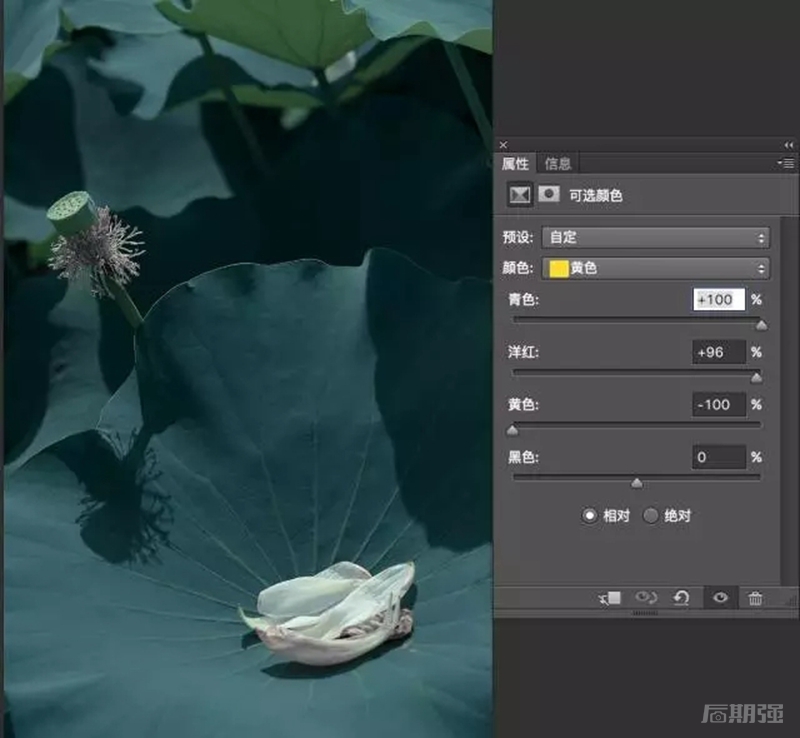Click the panel bottom resize grip
800x738 pixels.
point(645,613)
